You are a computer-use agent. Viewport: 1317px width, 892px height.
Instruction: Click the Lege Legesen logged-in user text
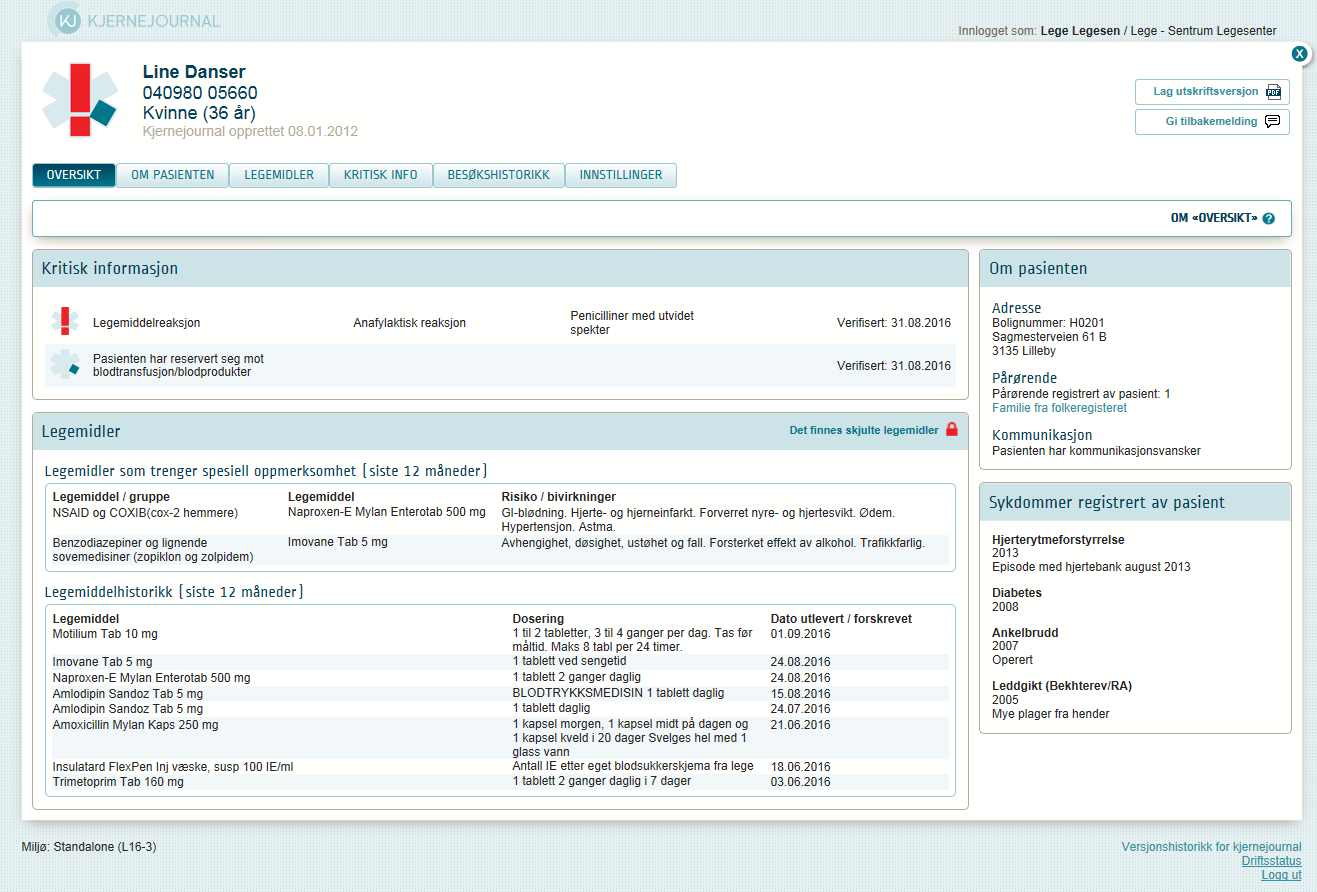1080,31
